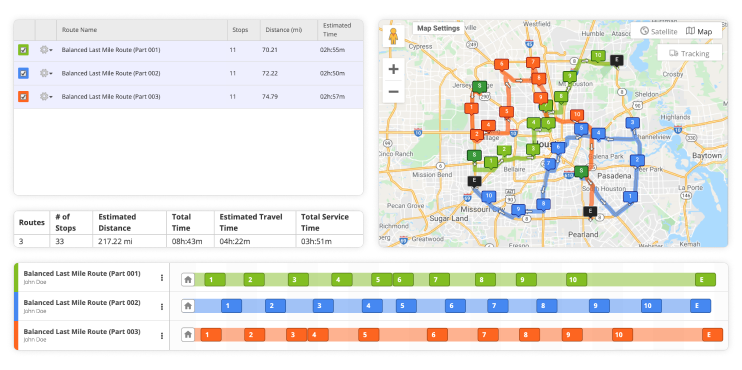Sort table by Estimated Time column header
Viewport: 742px width, 370px height.
tap(337, 30)
